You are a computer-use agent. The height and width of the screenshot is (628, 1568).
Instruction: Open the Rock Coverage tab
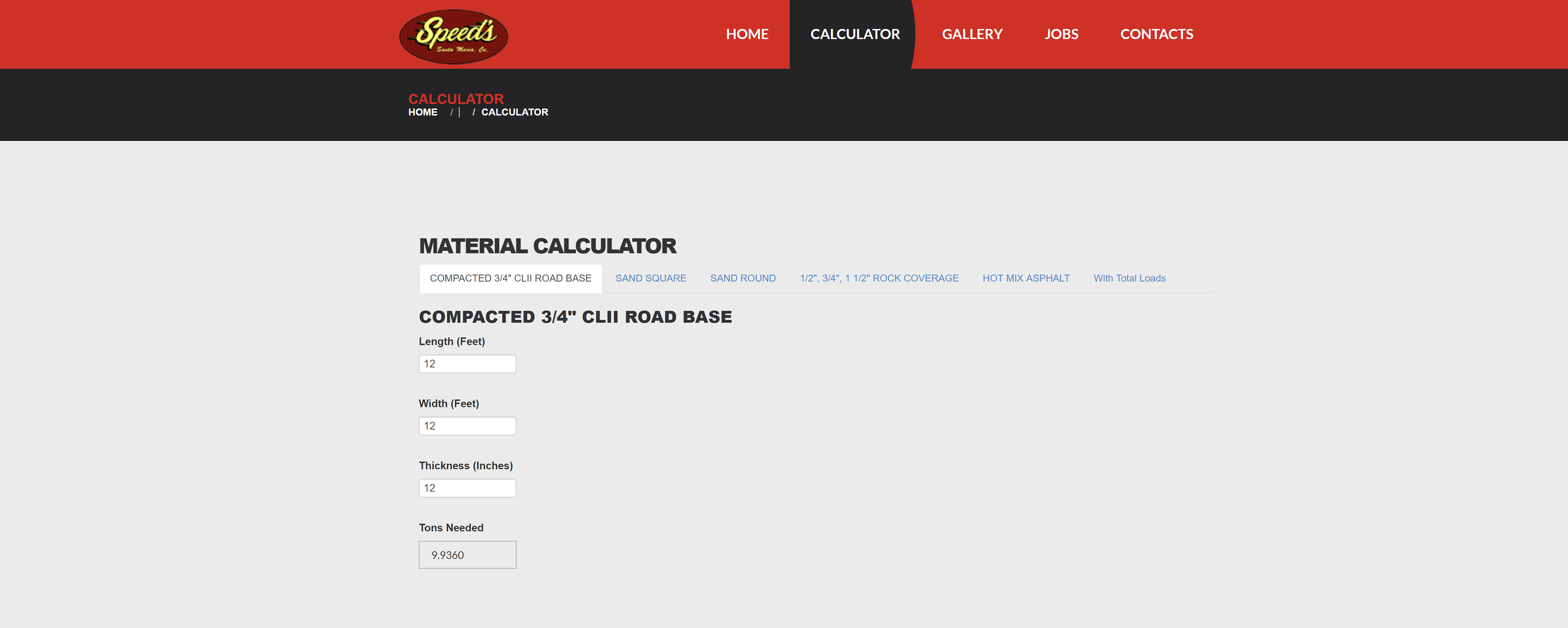point(878,278)
